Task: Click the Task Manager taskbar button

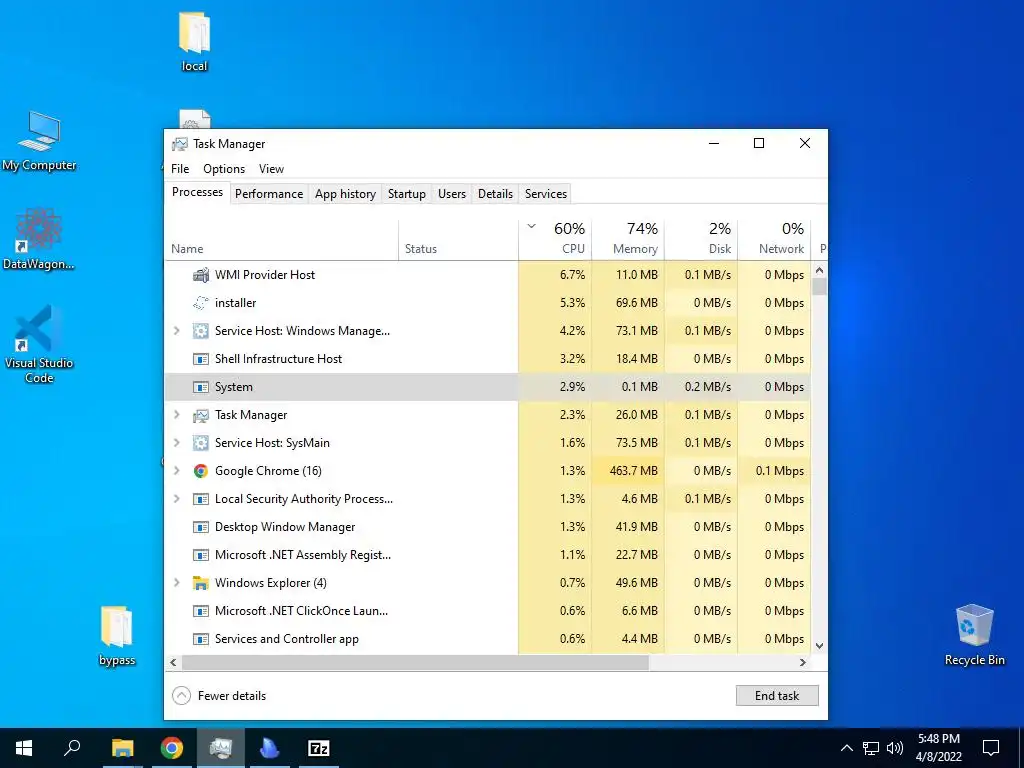Action: pyautogui.click(x=221, y=748)
